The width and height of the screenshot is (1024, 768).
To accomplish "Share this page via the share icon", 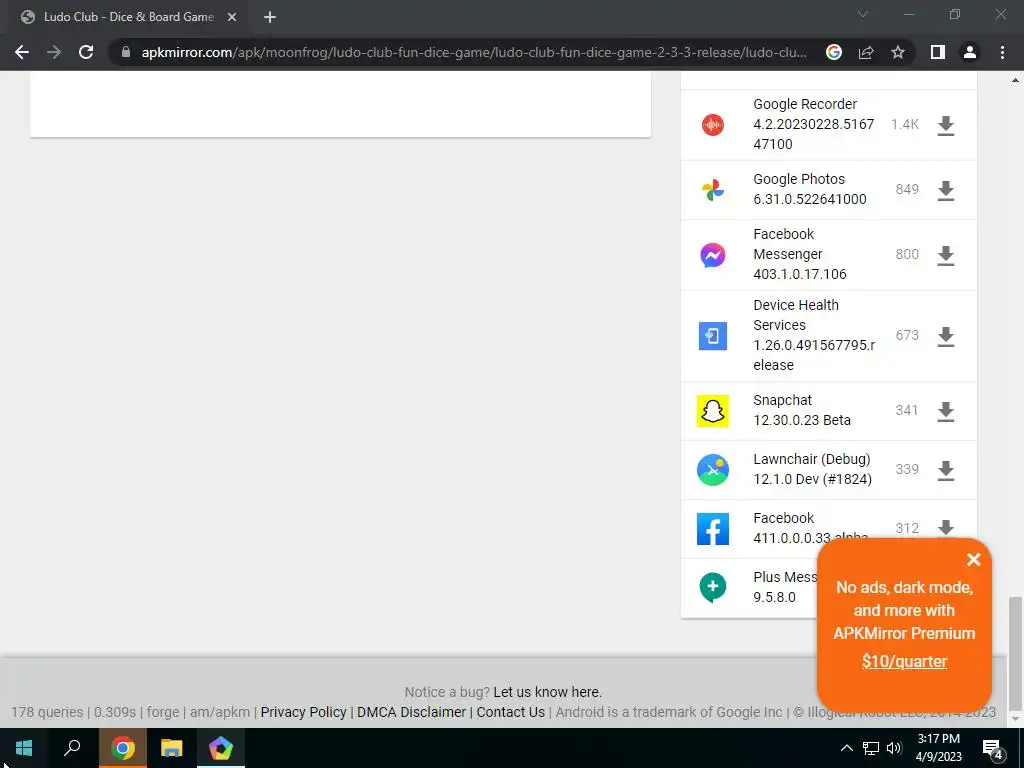I will point(866,52).
